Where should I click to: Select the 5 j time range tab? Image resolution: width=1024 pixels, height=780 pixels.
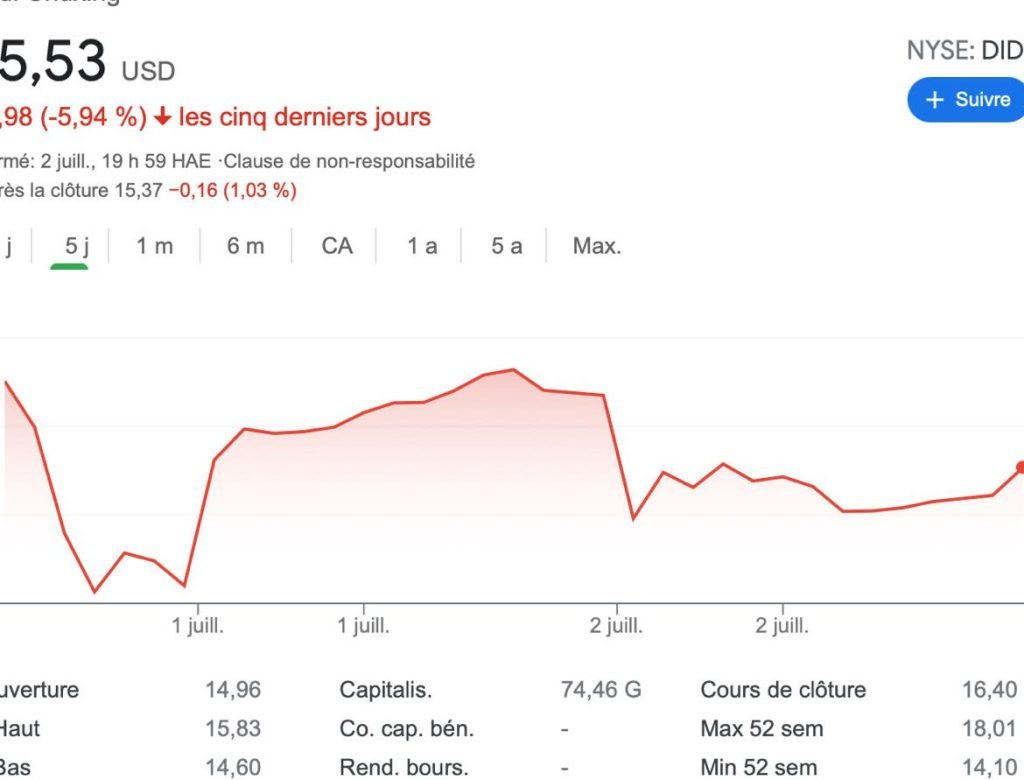tap(77, 246)
